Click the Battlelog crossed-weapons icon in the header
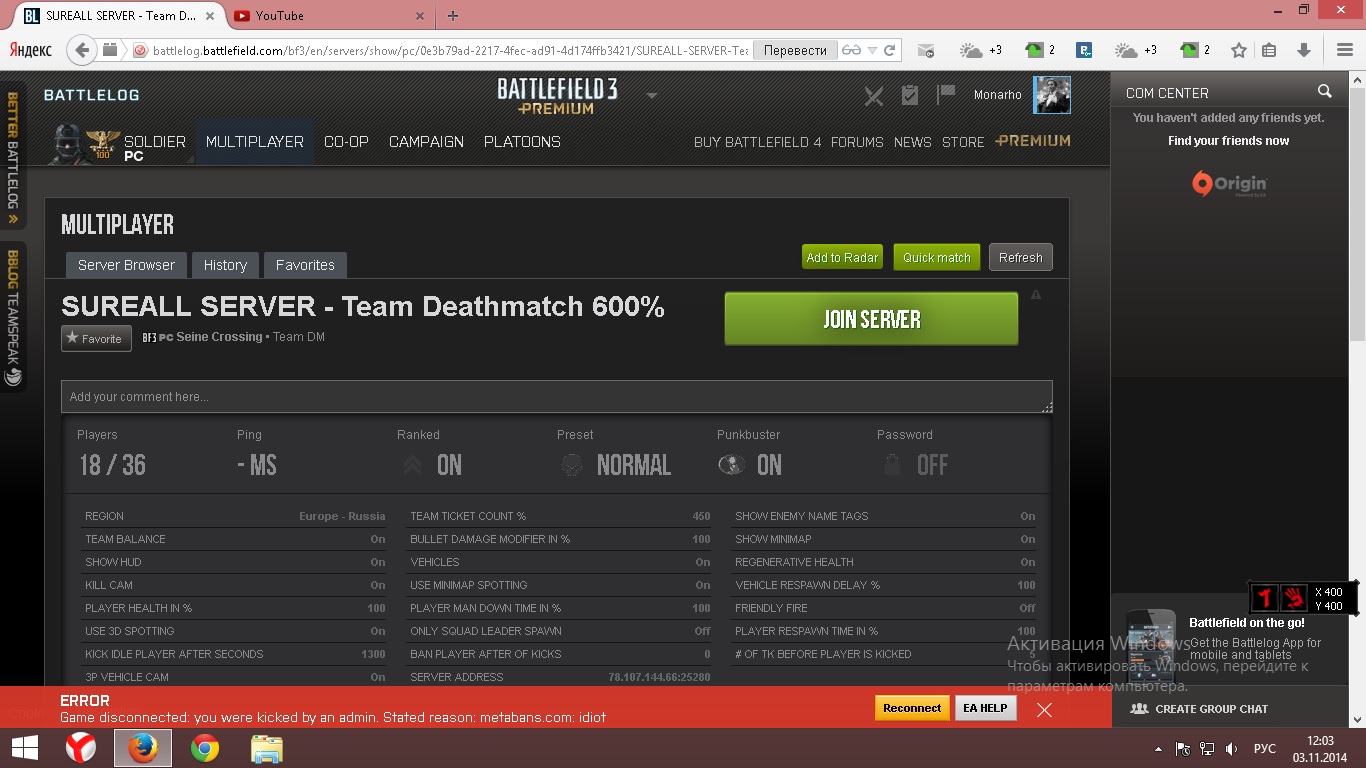 [x=874, y=96]
